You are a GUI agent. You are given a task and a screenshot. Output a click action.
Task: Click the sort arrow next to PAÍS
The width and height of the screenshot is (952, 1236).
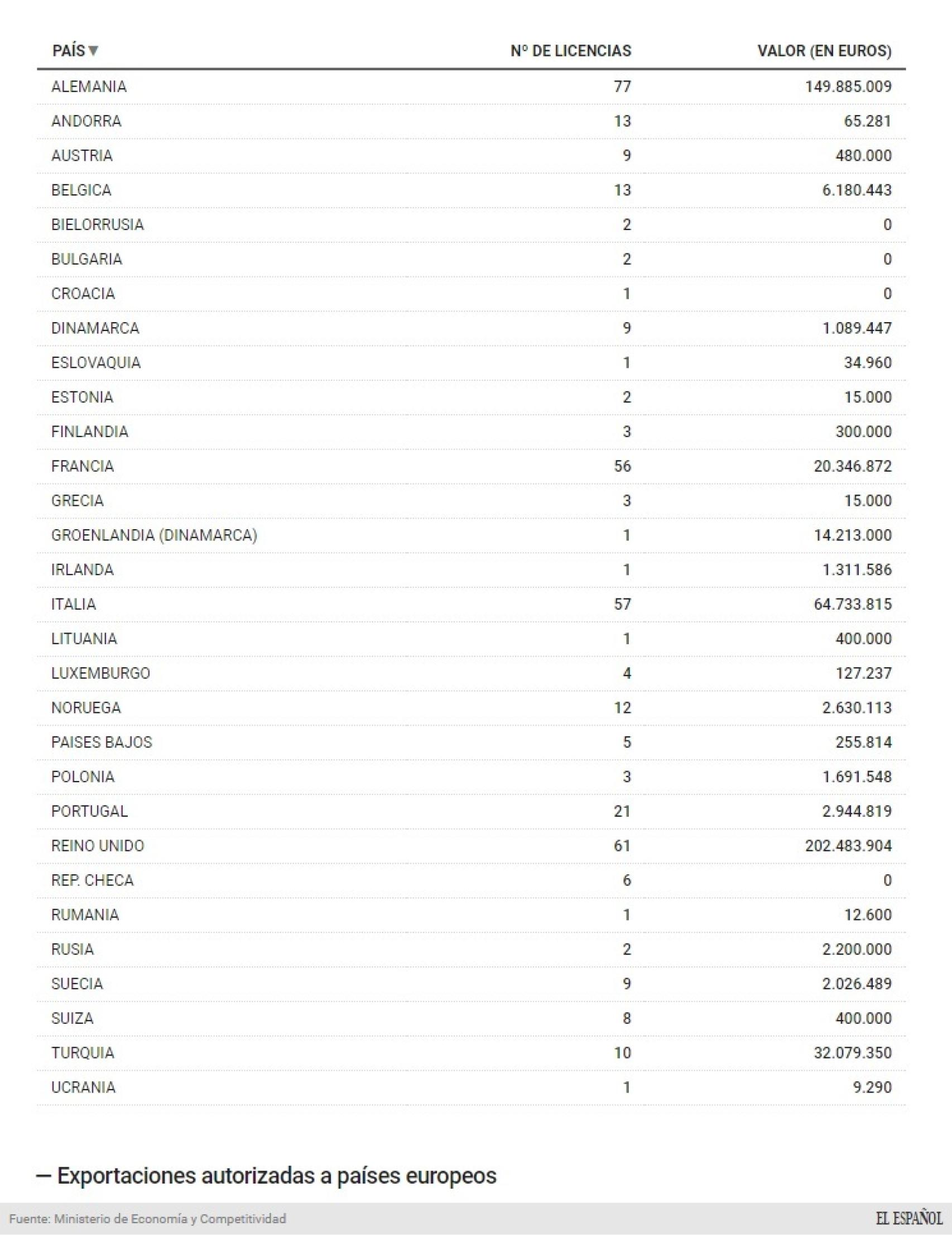point(94,51)
